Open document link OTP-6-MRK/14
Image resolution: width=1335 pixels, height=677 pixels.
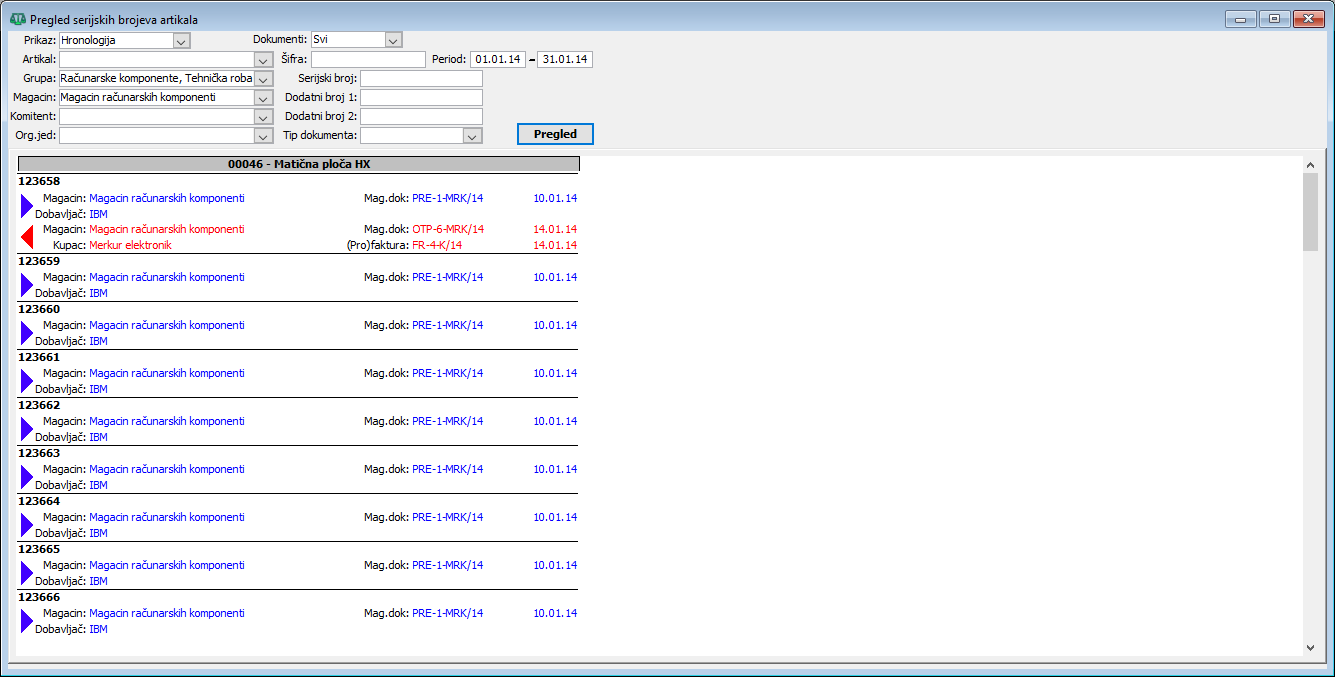point(448,229)
